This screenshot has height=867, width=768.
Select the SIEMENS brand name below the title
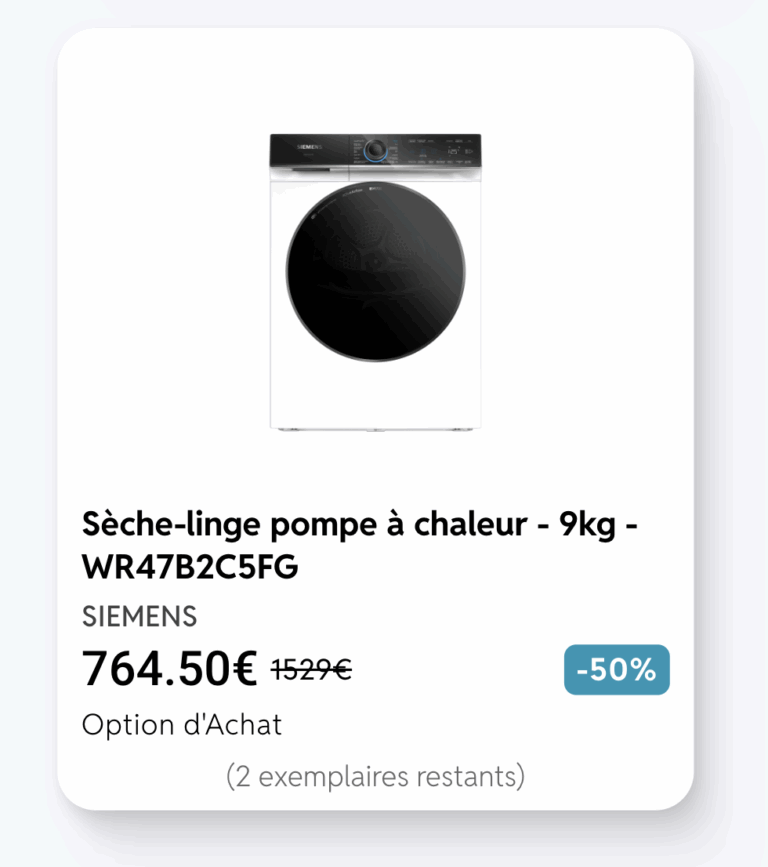[x=139, y=617]
